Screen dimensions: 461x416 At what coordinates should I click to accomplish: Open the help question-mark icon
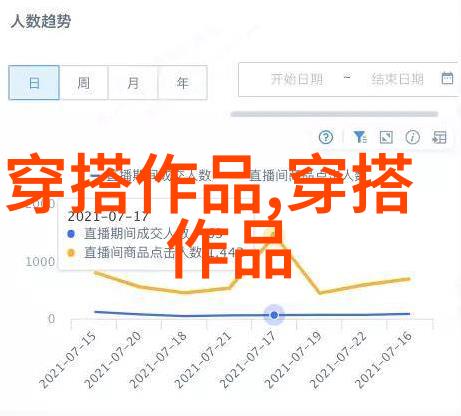coord(326,137)
